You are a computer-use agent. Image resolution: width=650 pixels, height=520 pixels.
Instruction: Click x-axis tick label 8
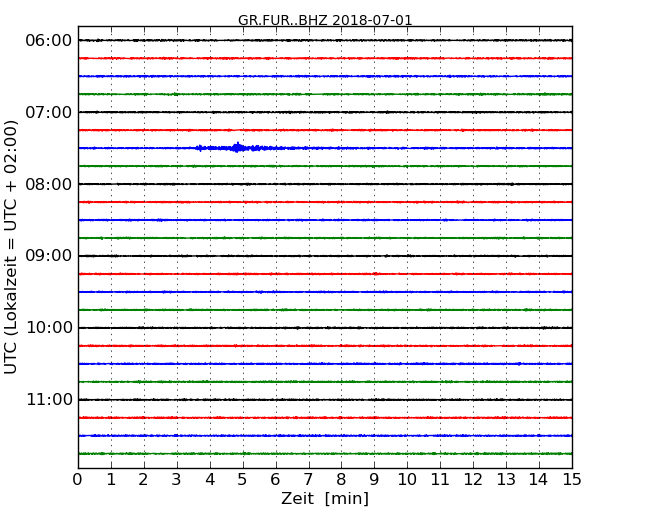pos(341,480)
